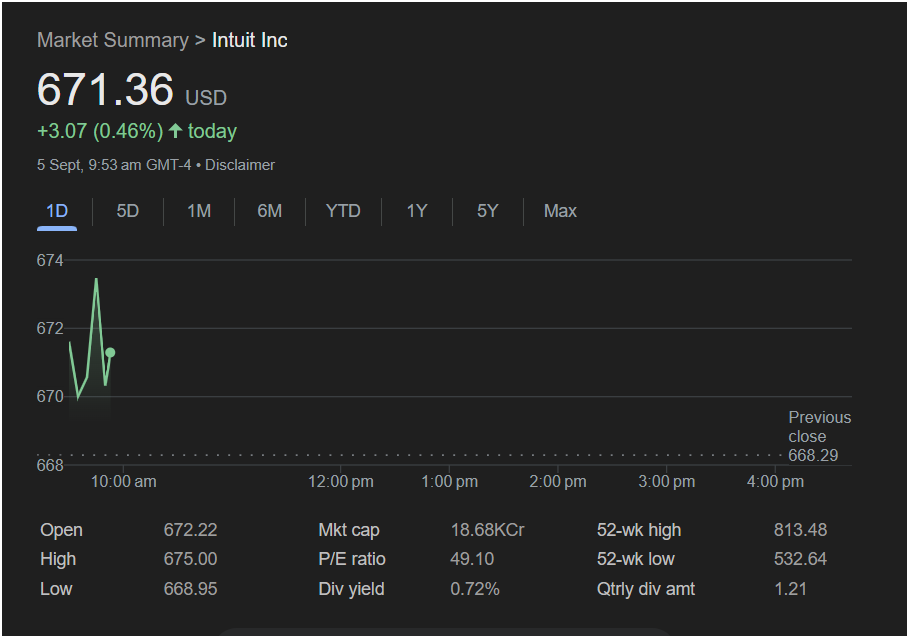Click the Div yield value 0.72%
Viewport: 909px width, 638px height.
[475, 589]
